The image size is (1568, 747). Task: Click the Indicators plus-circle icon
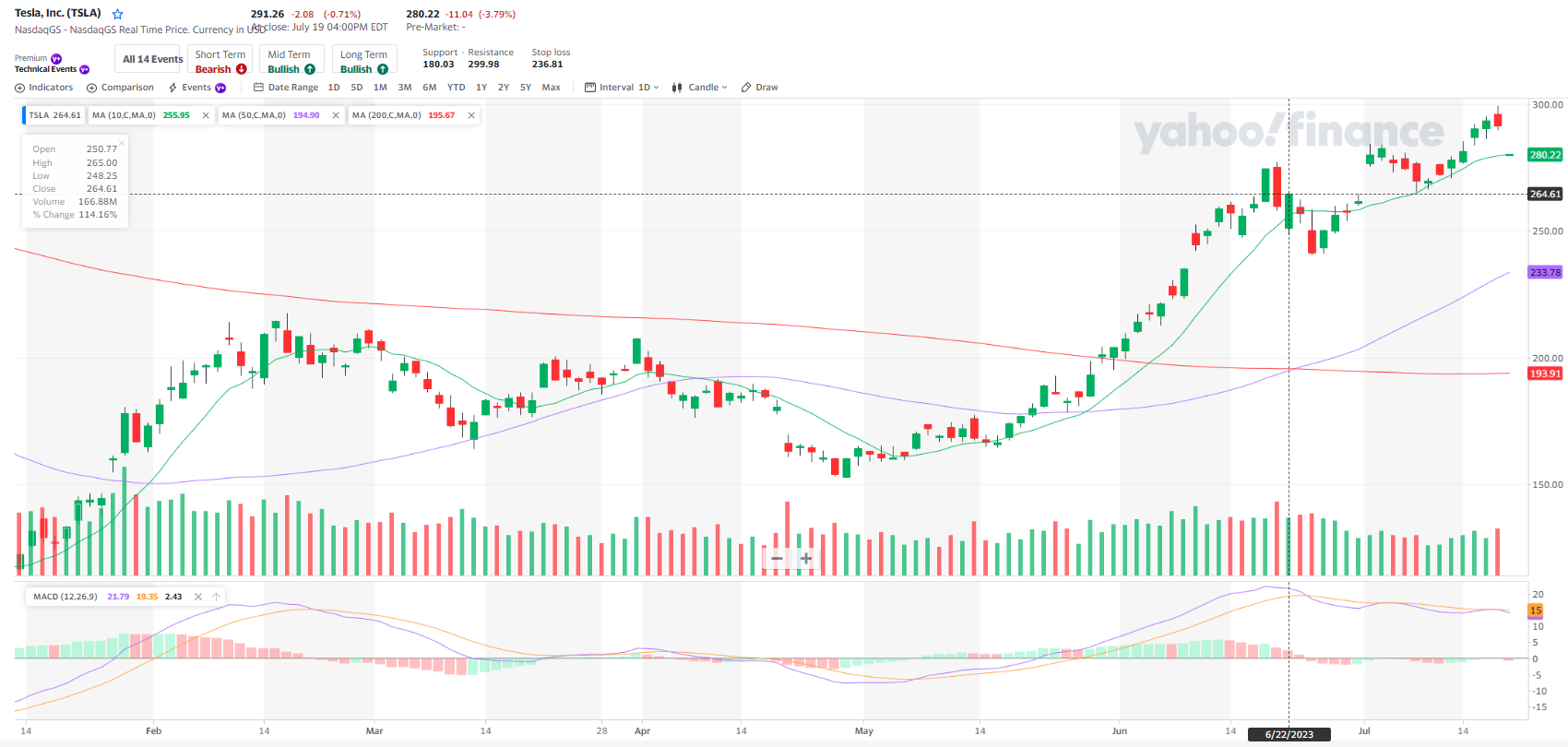(x=20, y=88)
